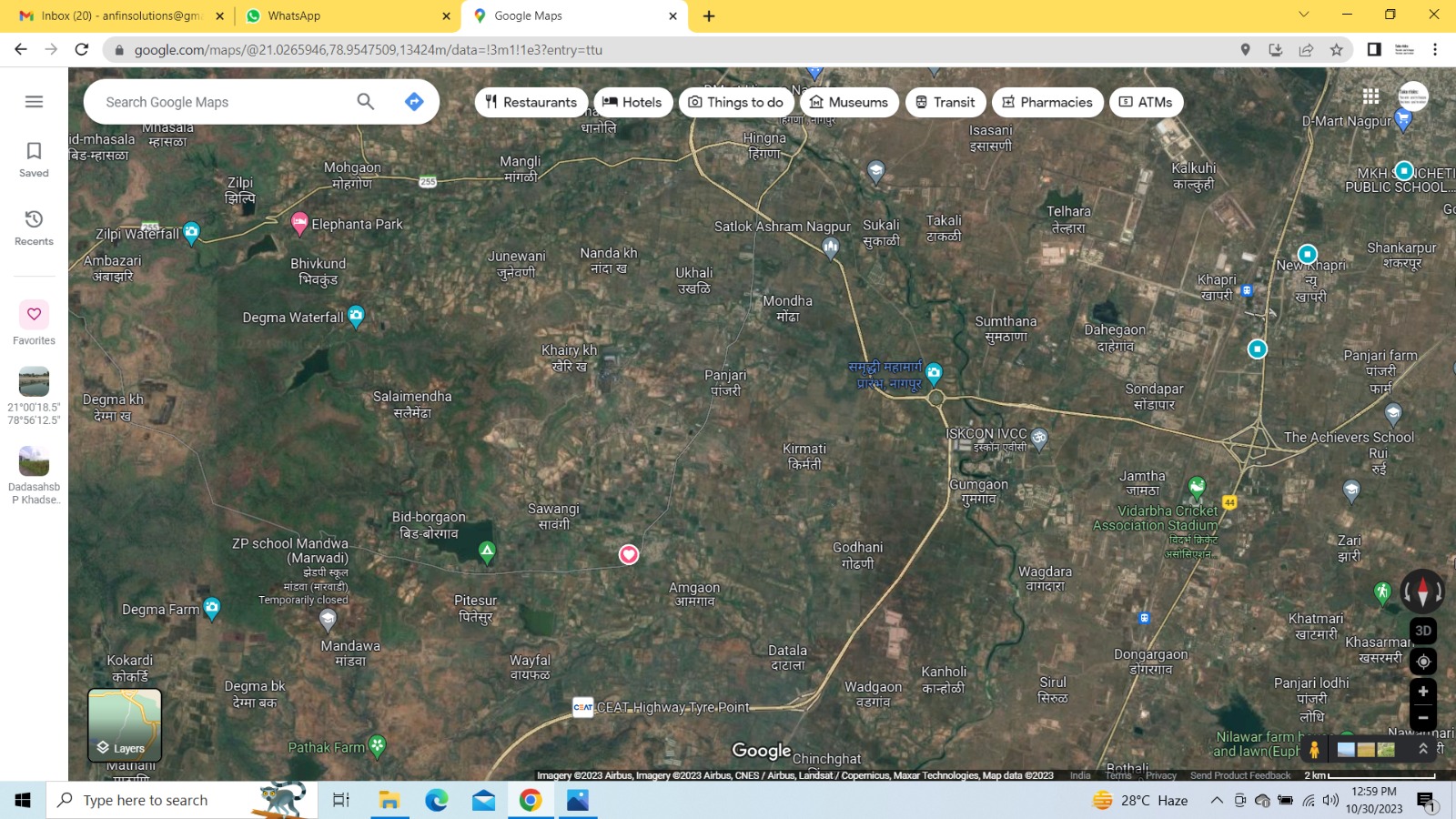The height and width of the screenshot is (819, 1456).
Task: Show Things to do on map
Action: 736,102
